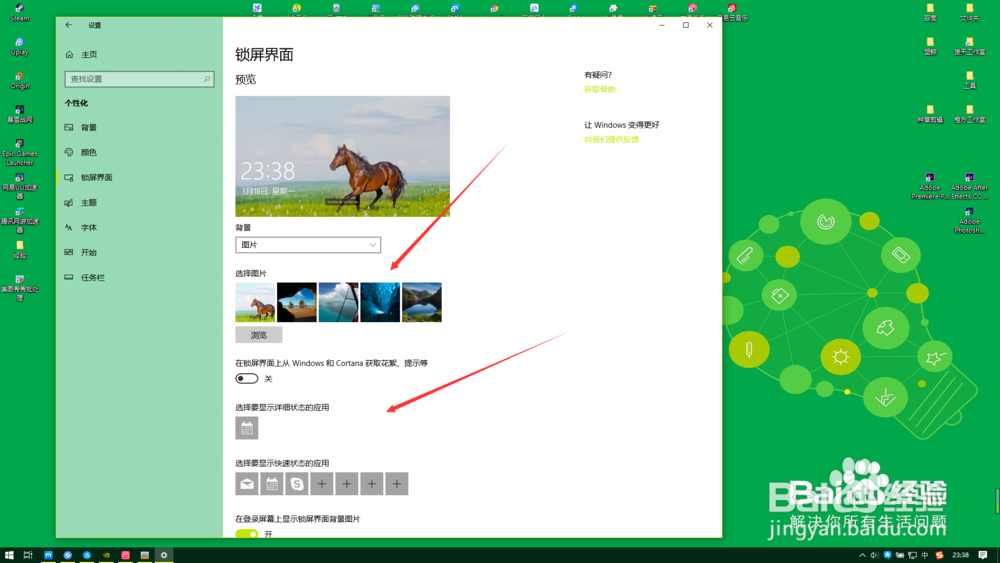This screenshot has width=1000, height=563.
Task: Open the 背景 type dropdown showing 图片
Action: pos(308,245)
